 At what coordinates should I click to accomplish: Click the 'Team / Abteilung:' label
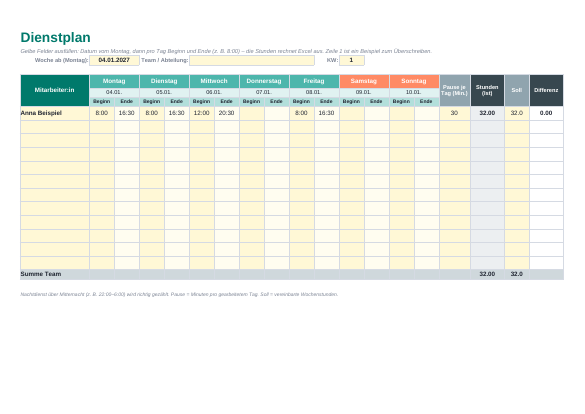pos(165,60)
